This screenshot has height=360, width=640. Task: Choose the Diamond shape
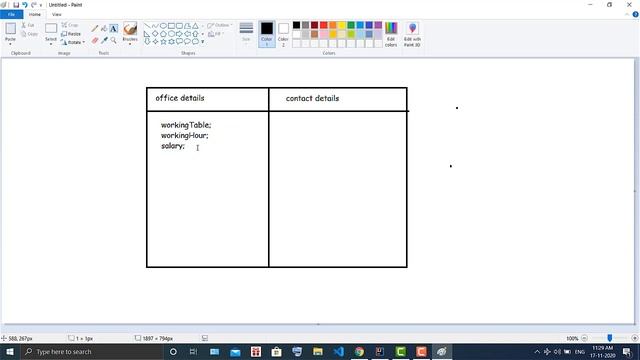[155, 33]
